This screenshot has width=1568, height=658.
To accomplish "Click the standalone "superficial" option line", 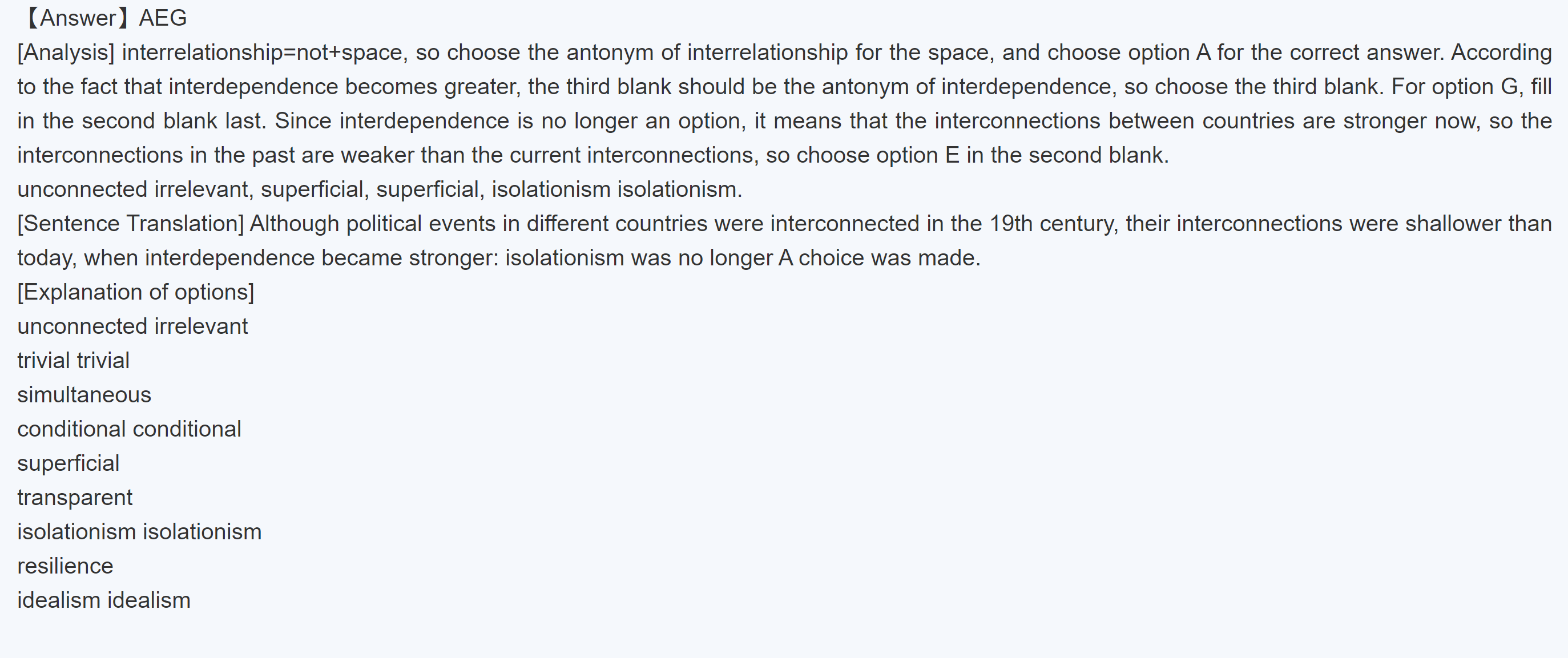I will tap(68, 464).
